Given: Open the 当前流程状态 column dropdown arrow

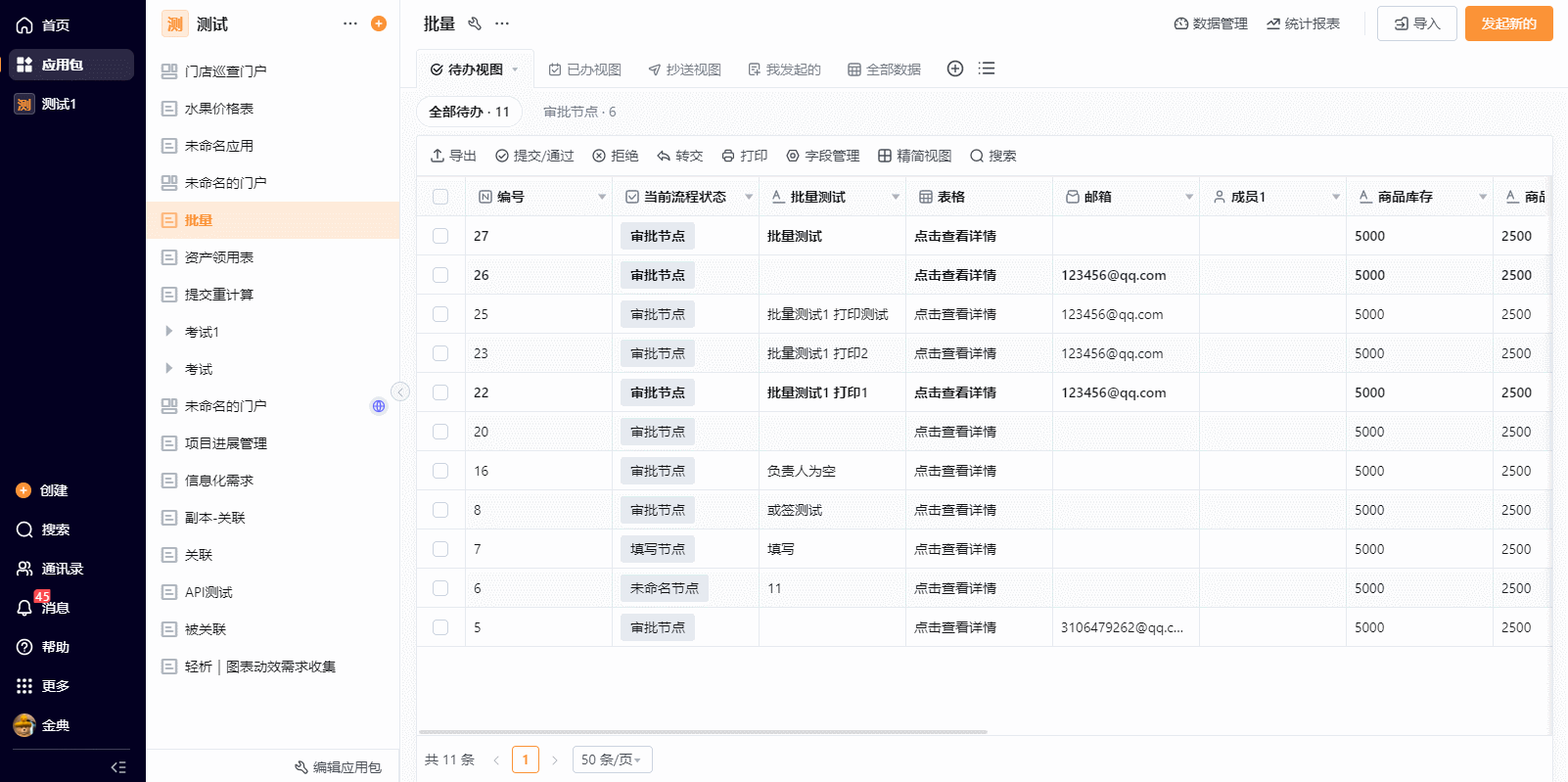Looking at the screenshot, I should 749,197.
